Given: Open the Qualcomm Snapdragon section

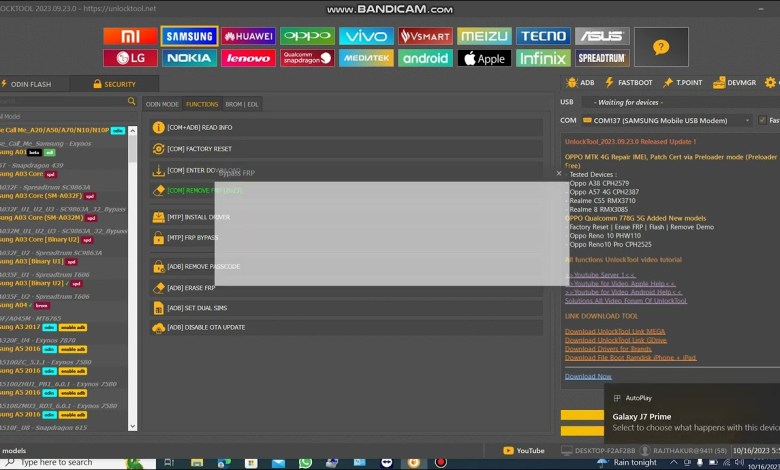Looking at the screenshot, I should pyautogui.click(x=307, y=58).
